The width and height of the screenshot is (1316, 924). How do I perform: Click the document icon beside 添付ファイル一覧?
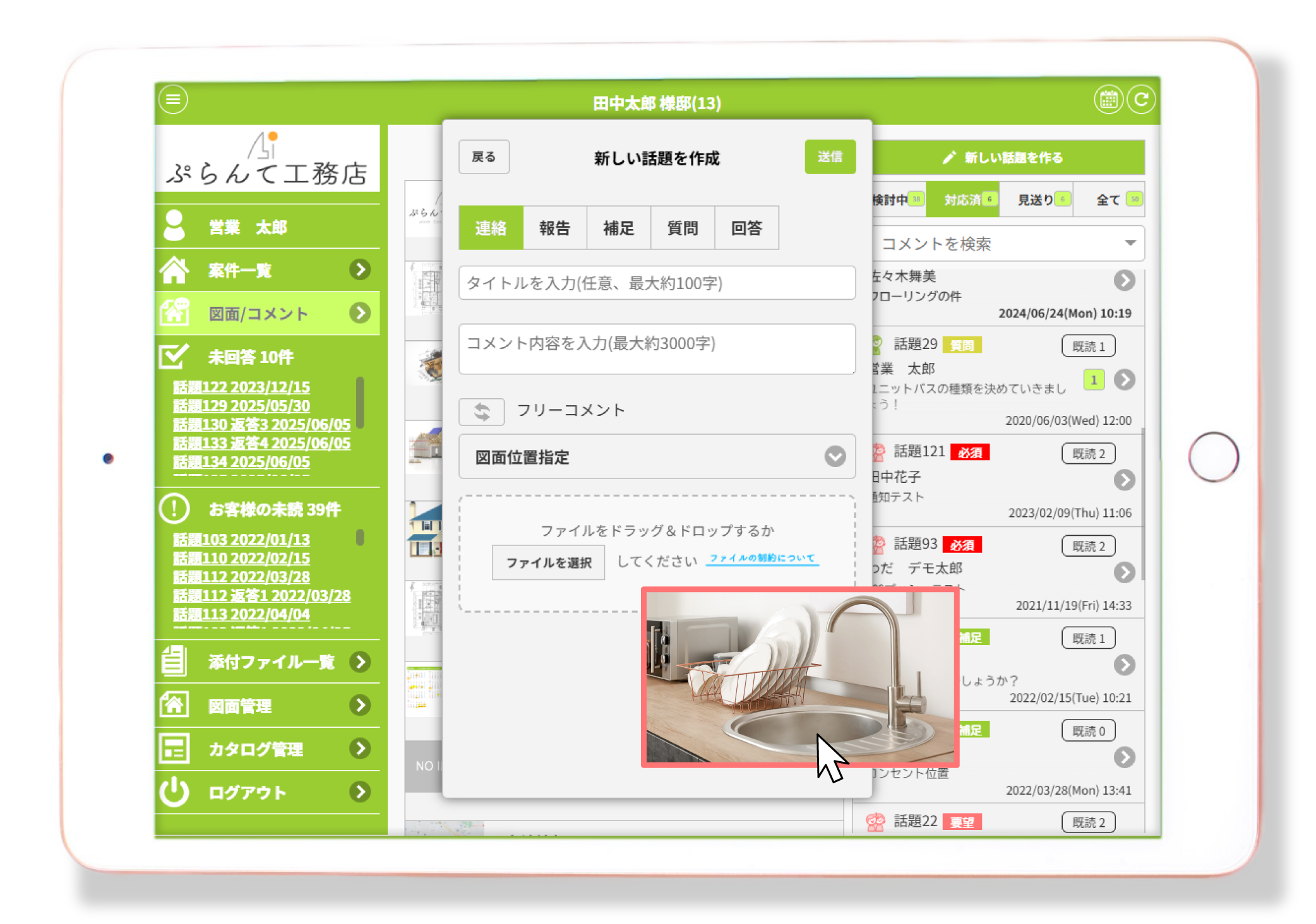point(174,661)
